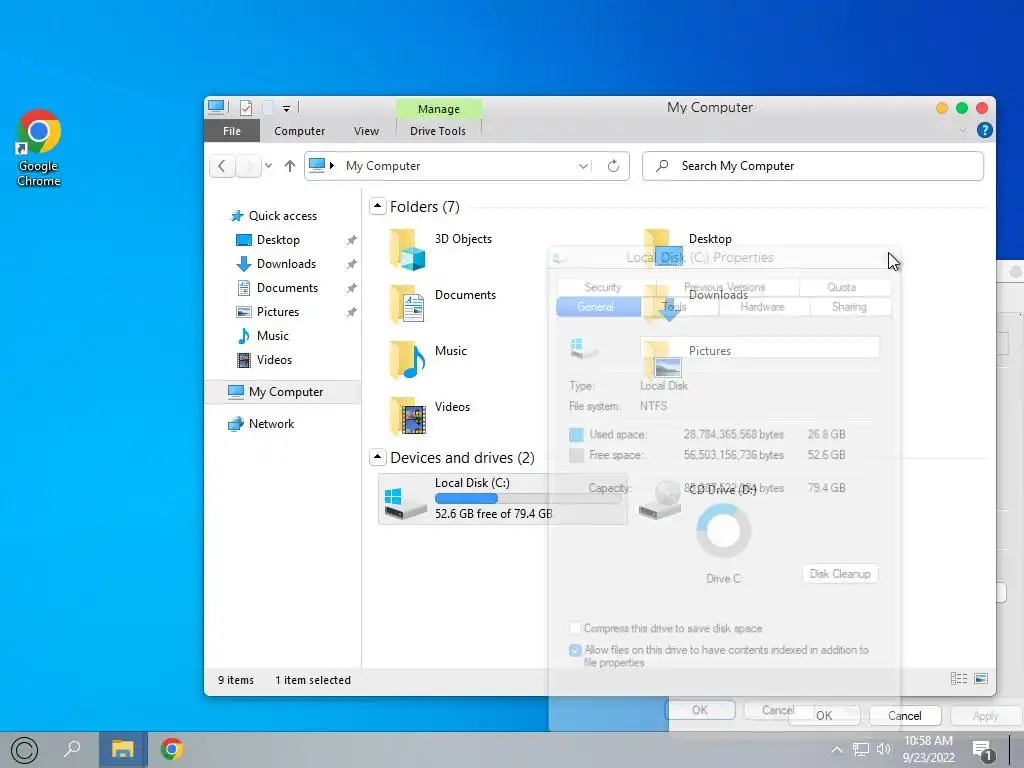The width and height of the screenshot is (1024, 768).
Task: Expand the ribbon chevron near Help
Action: click(x=963, y=131)
